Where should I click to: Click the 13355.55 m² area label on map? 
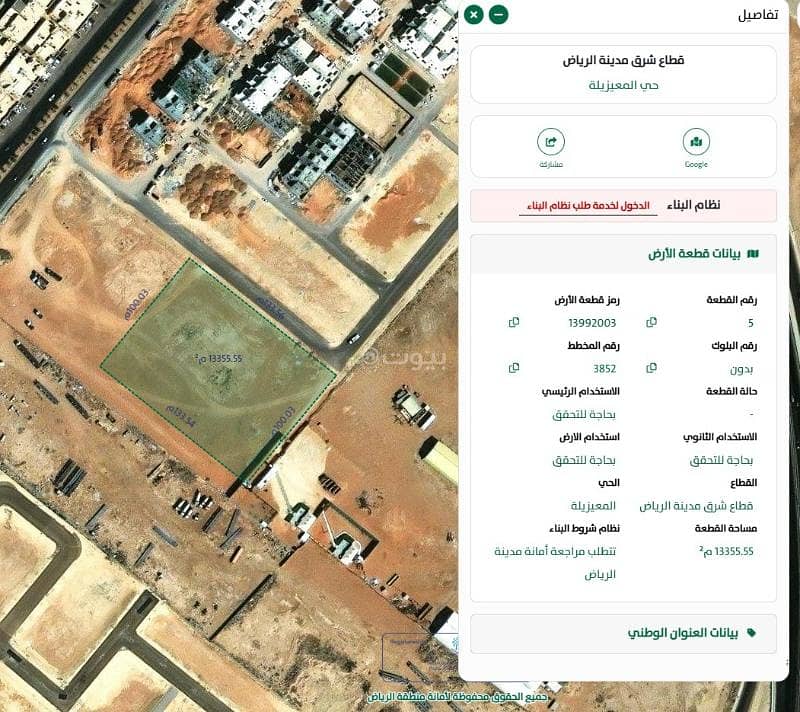coord(218,357)
